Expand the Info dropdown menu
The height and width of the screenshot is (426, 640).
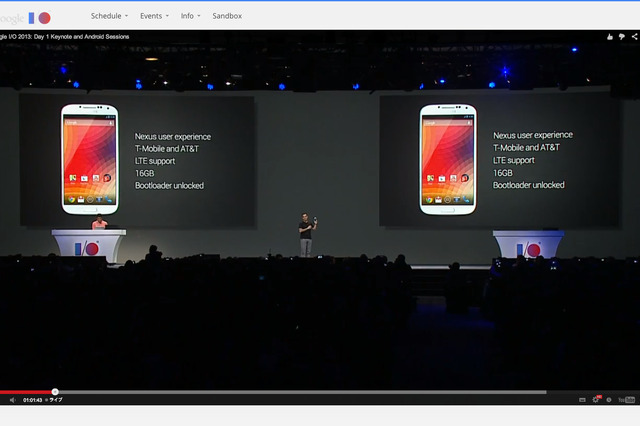[x=191, y=16]
